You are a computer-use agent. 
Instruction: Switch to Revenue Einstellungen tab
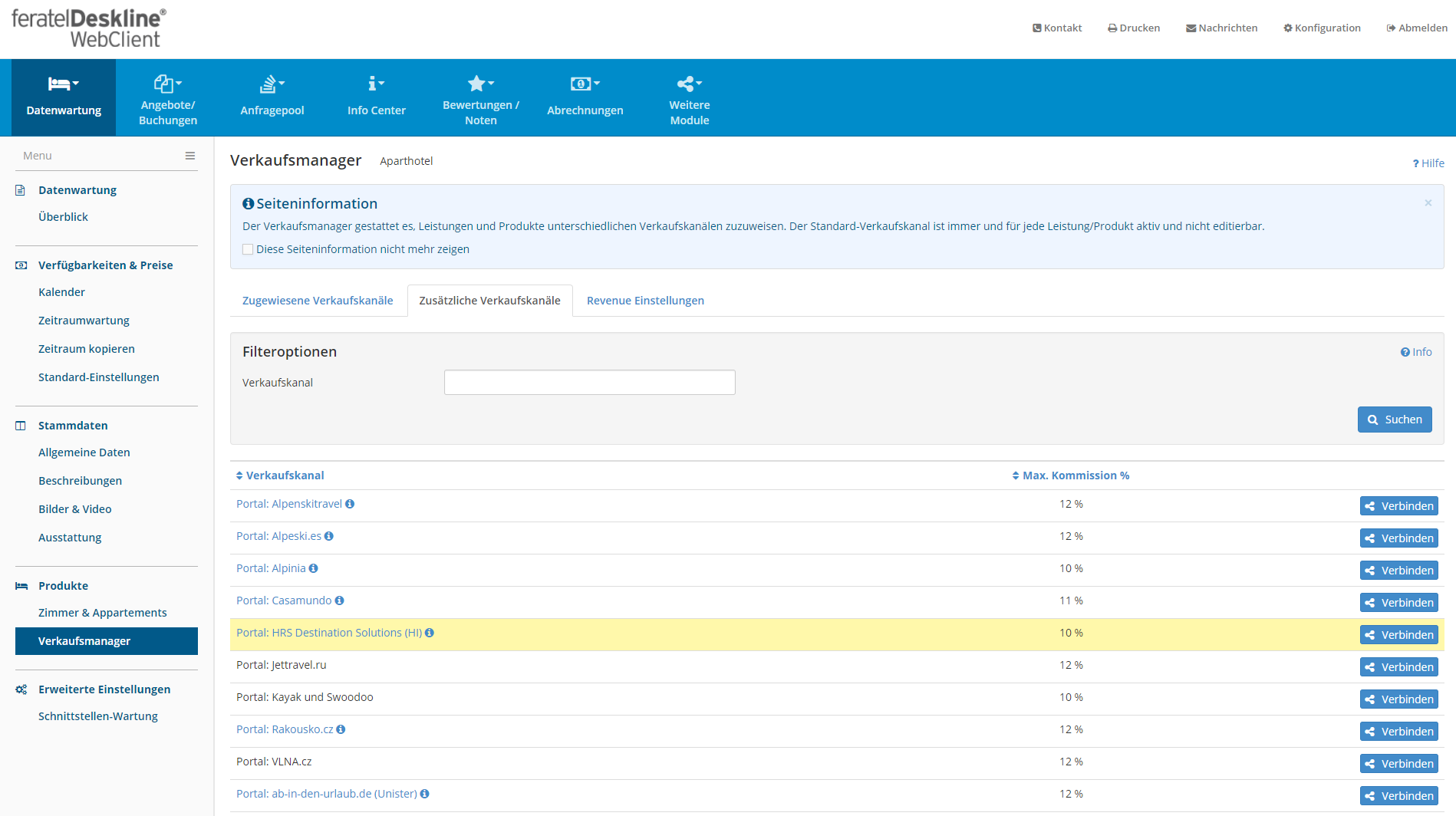coord(645,301)
